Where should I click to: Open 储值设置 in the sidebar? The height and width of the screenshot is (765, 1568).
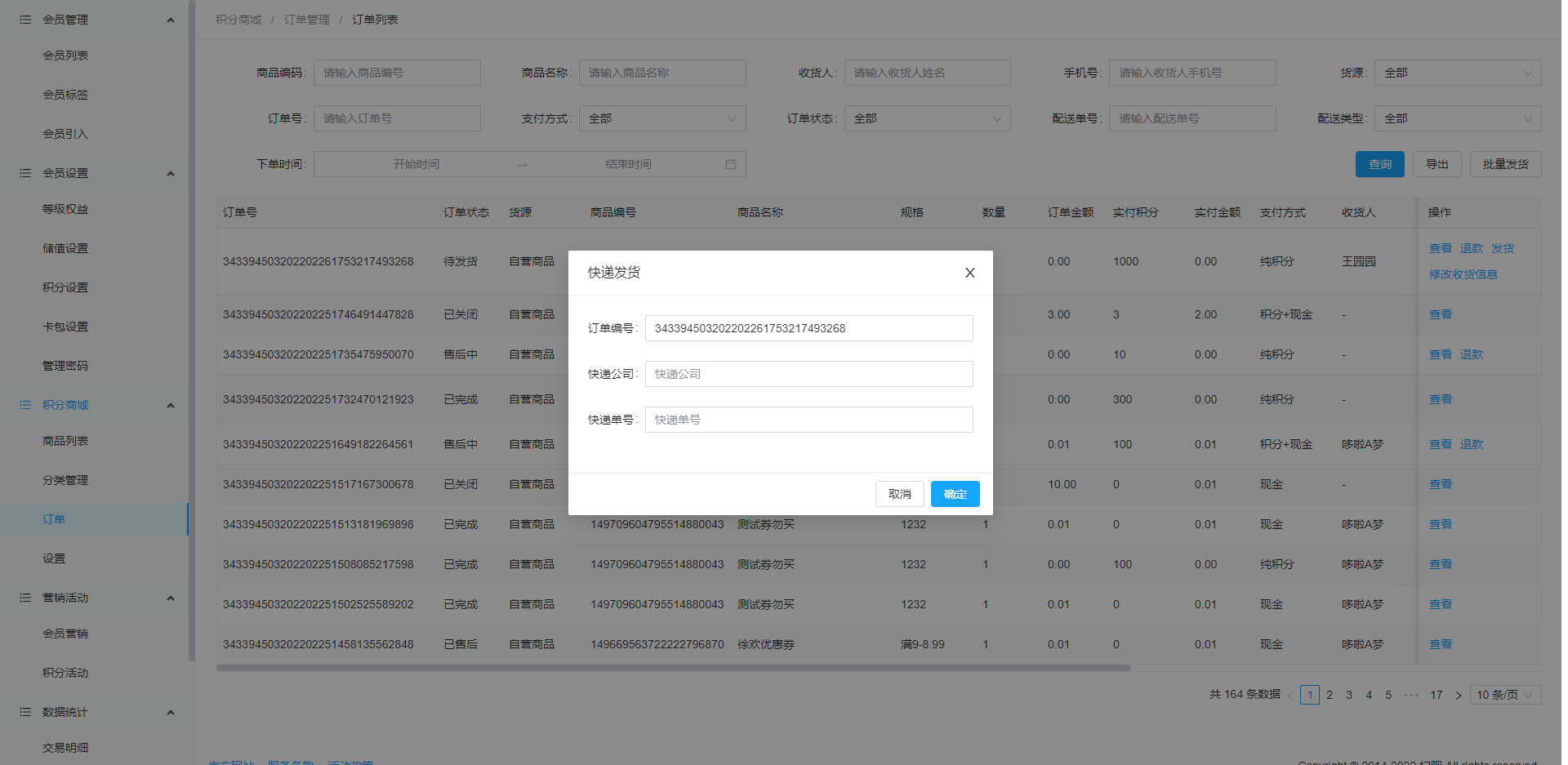pyautogui.click(x=65, y=248)
